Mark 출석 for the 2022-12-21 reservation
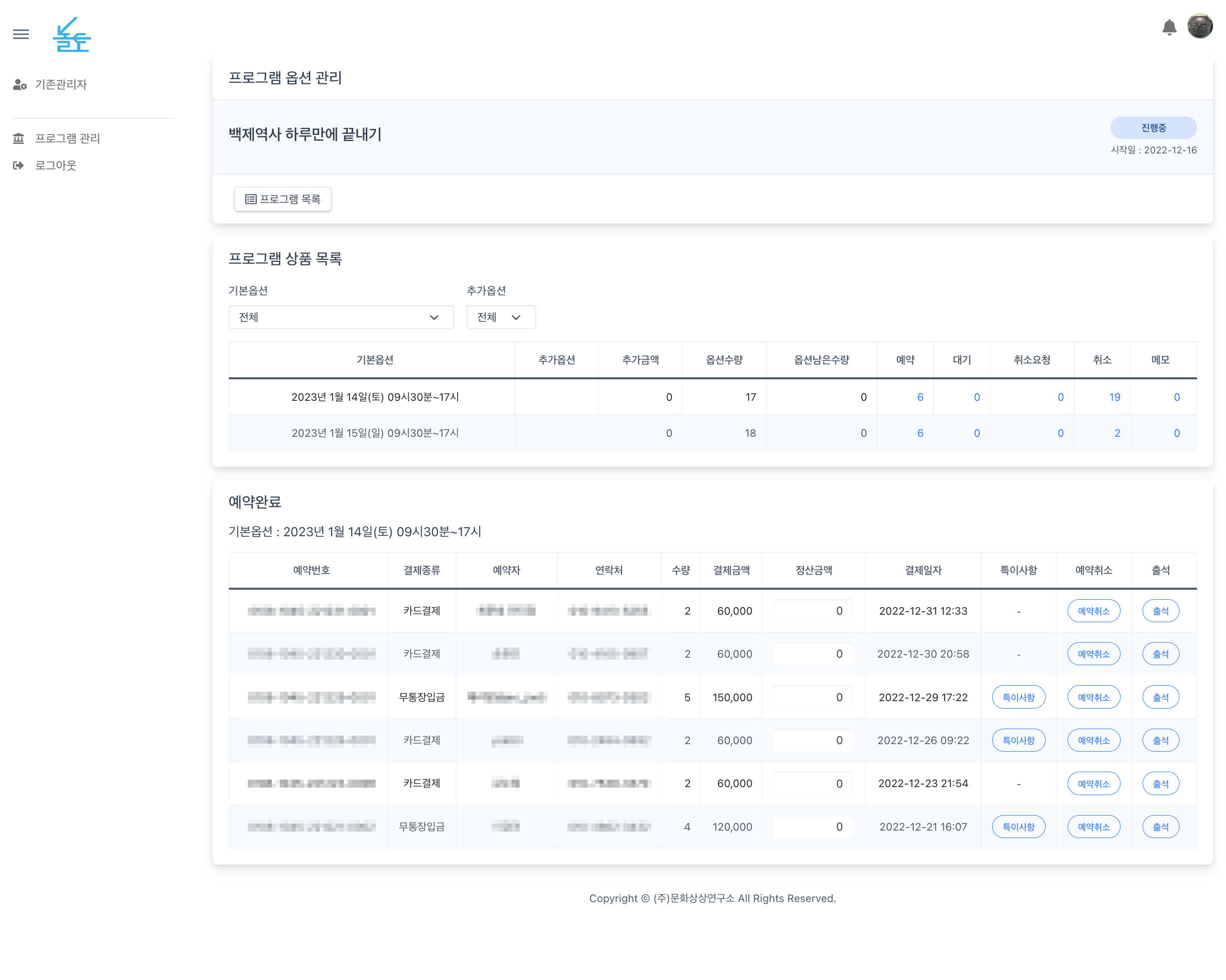Viewport: 1226px width, 980px height. click(1160, 827)
